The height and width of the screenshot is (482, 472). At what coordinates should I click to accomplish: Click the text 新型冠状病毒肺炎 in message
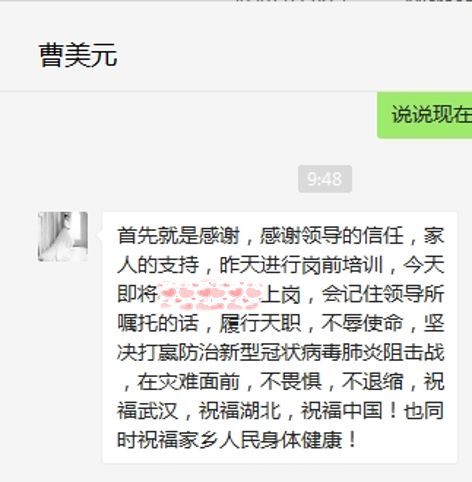click(301, 353)
